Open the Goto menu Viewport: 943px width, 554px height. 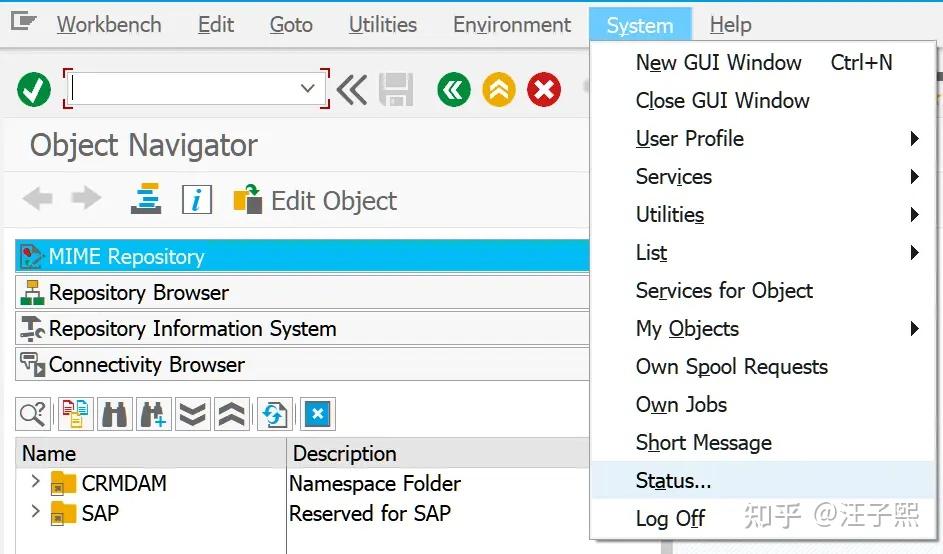[x=291, y=25]
